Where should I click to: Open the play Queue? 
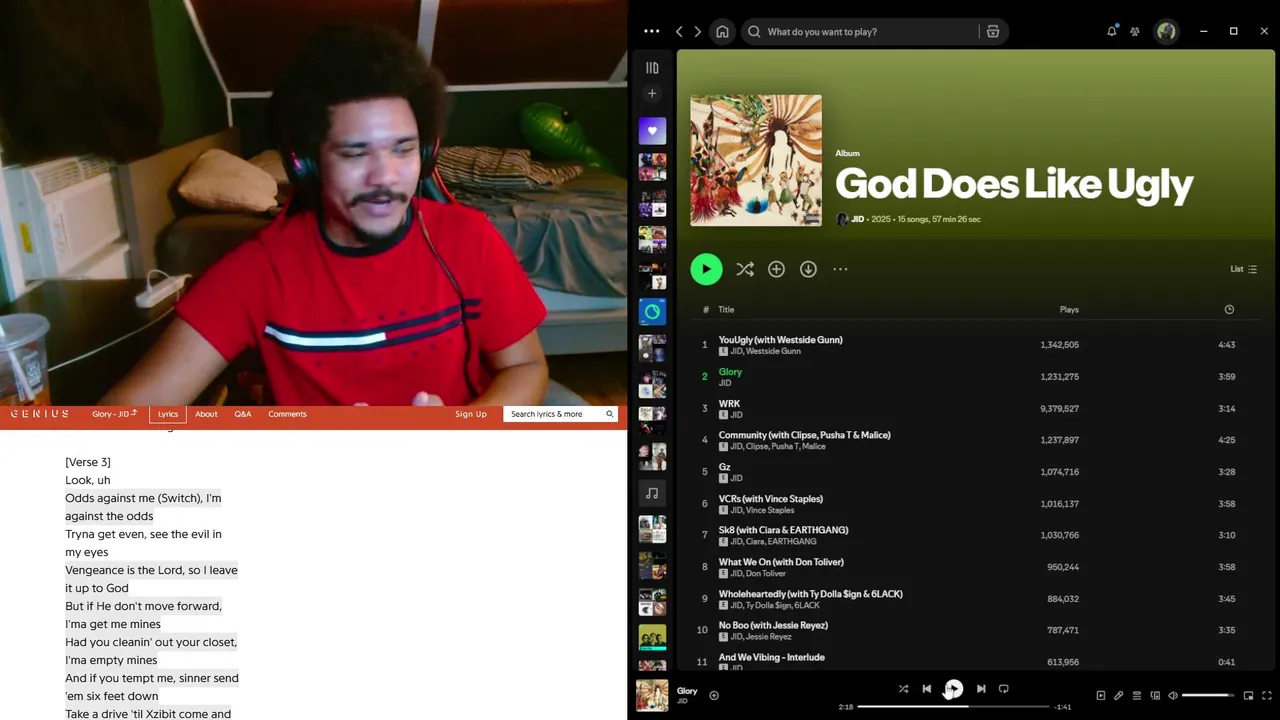1137,695
